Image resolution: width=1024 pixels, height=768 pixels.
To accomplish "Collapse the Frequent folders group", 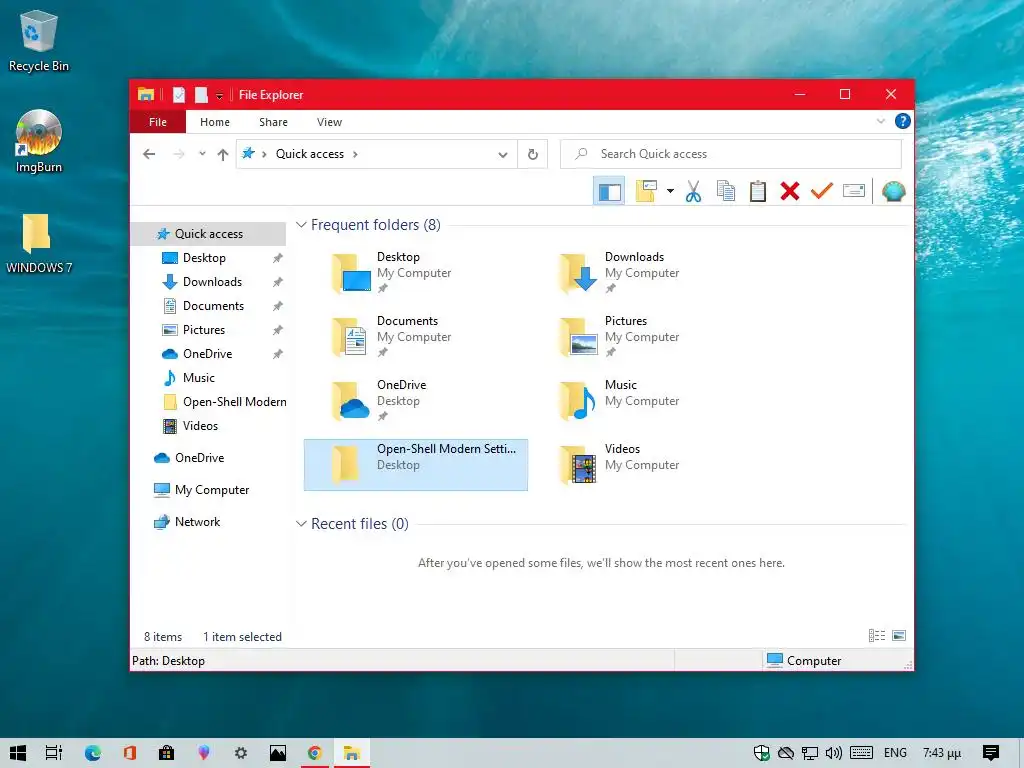I will coord(301,225).
